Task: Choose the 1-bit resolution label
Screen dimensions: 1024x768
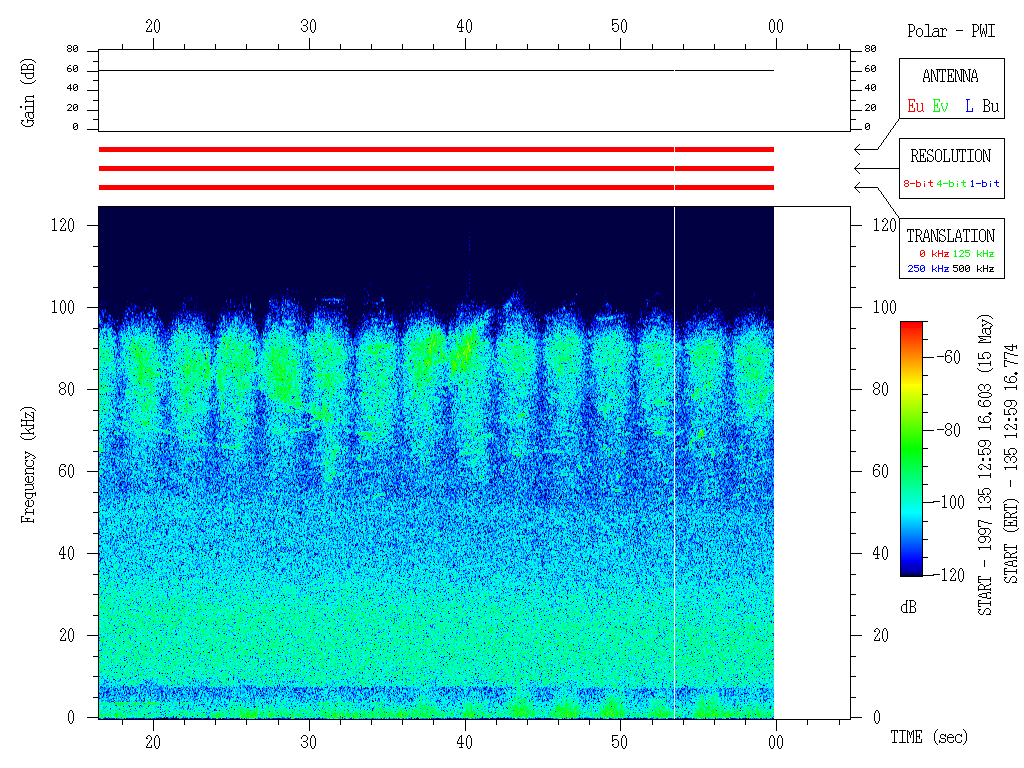Action: tap(984, 184)
